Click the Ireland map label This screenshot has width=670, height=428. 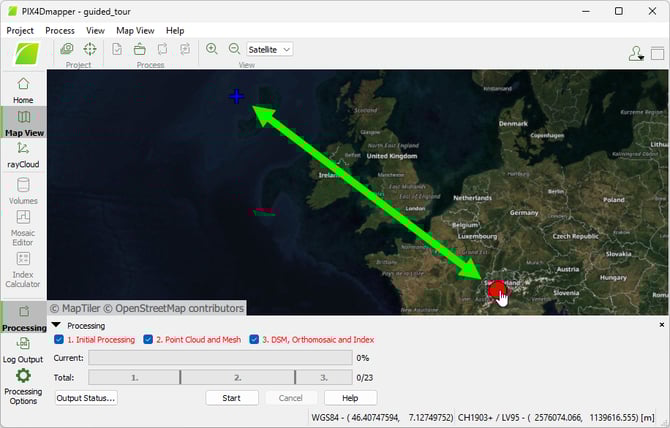(329, 175)
